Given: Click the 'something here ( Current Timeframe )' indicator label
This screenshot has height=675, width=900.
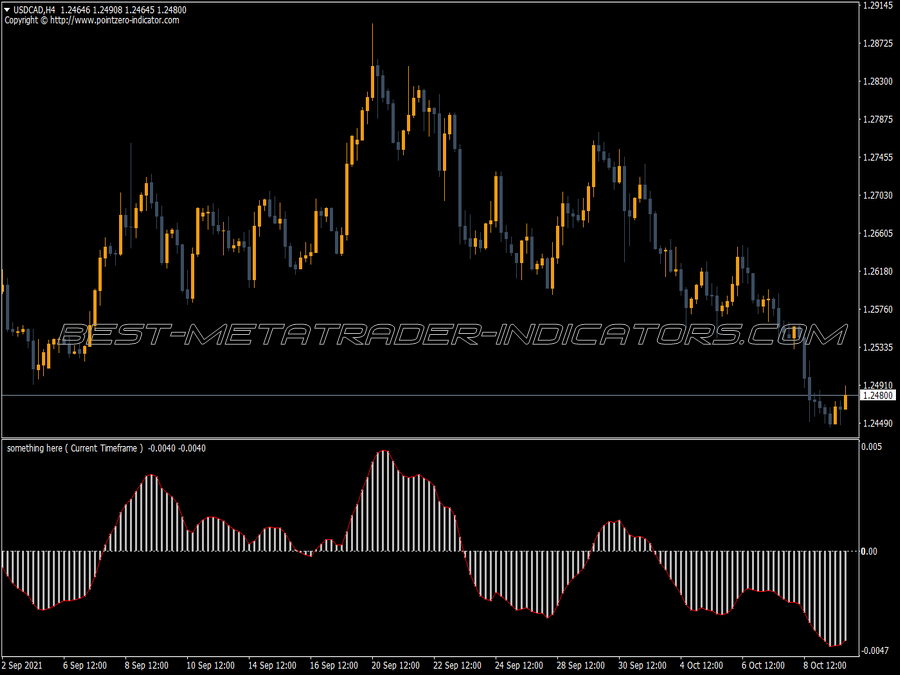Looking at the screenshot, I should (75, 448).
